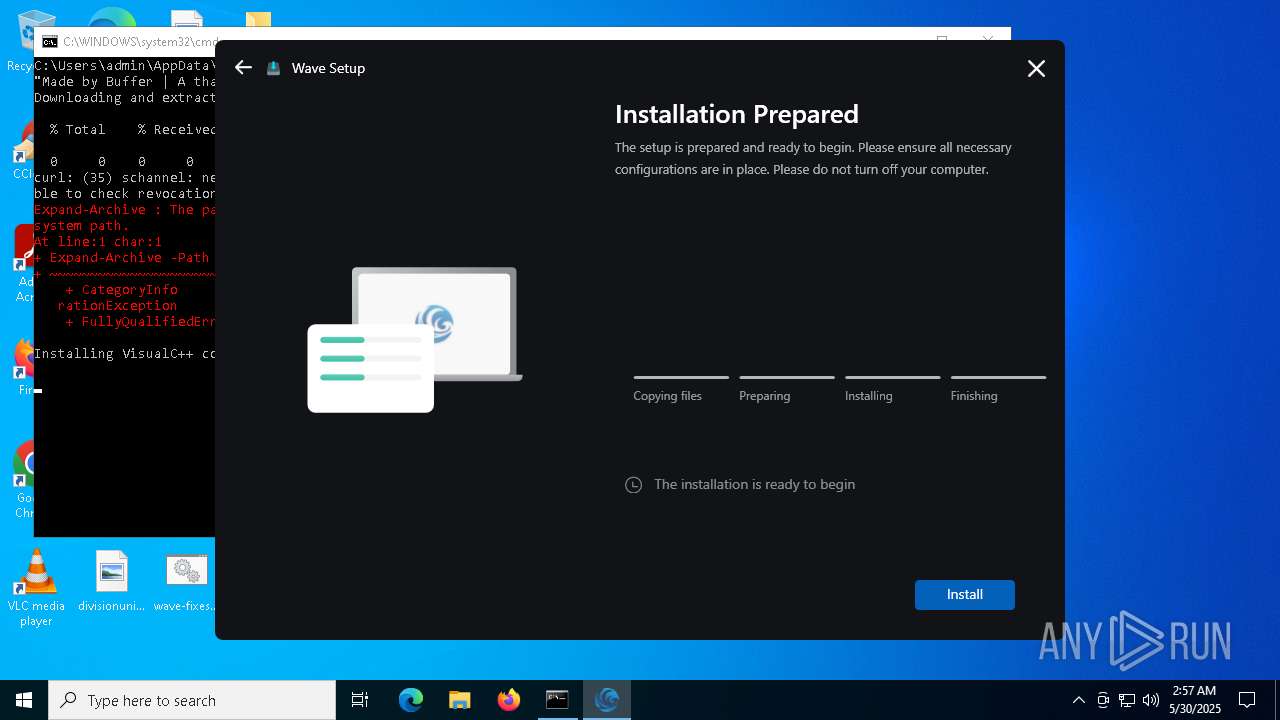Click the Finishing step label
Screen dimensions: 1280x720
974,396
